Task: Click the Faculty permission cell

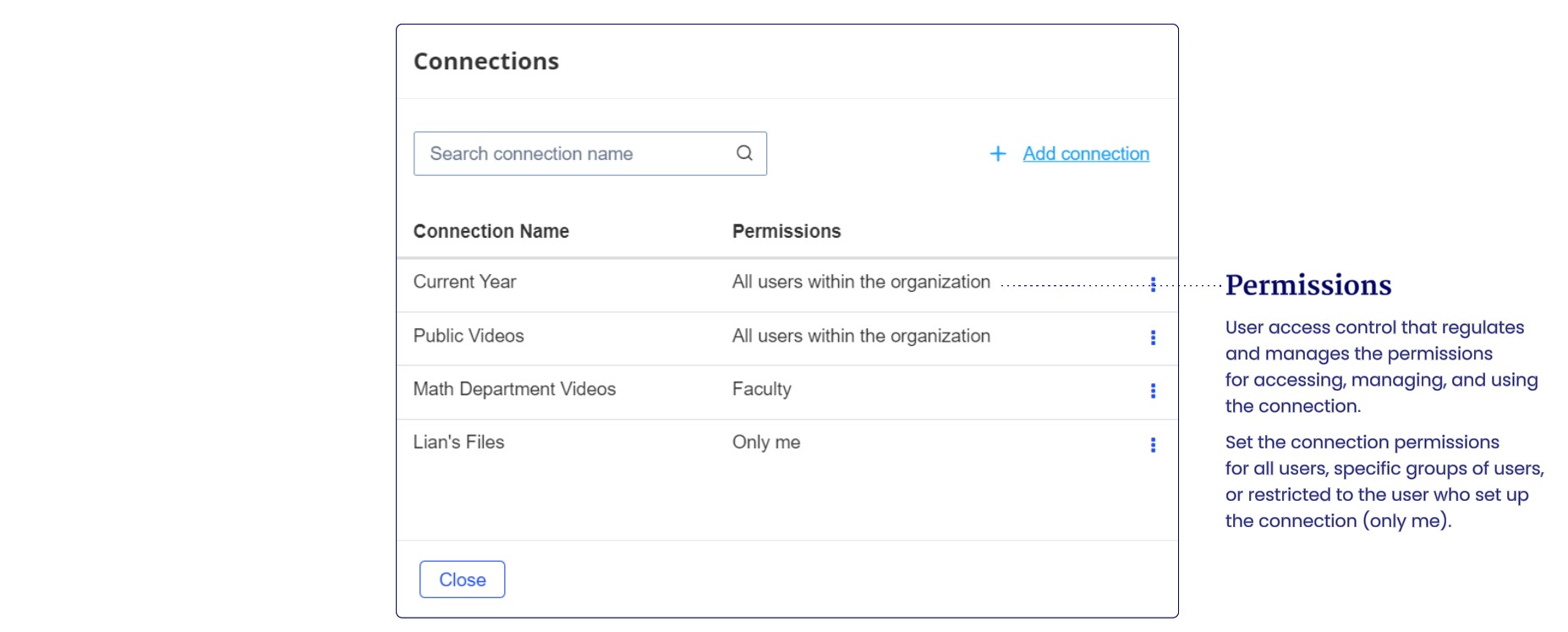Action: pyautogui.click(x=762, y=389)
